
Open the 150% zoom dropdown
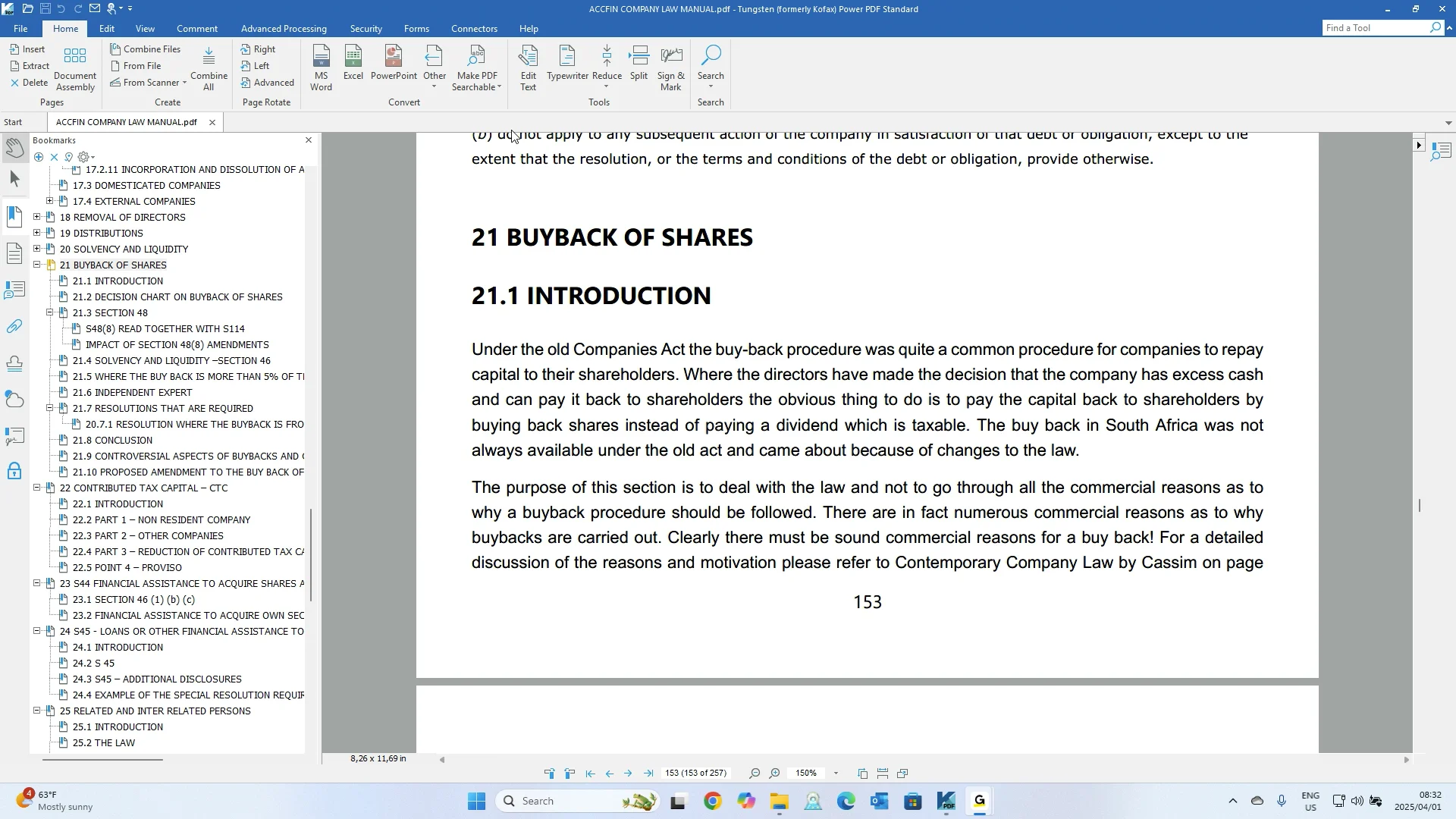click(836, 773)
